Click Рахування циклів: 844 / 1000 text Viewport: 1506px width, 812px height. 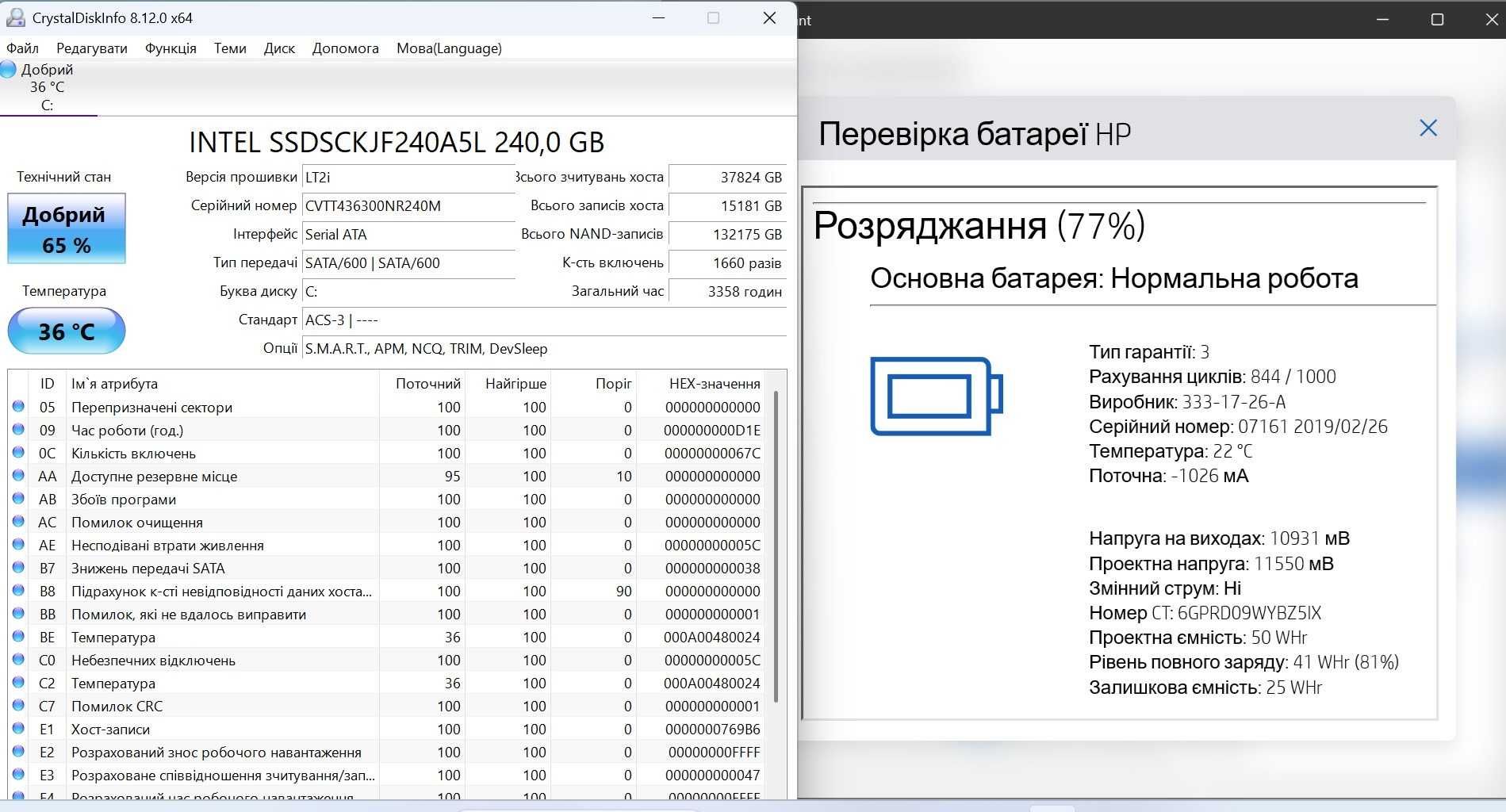point(1213,377)
